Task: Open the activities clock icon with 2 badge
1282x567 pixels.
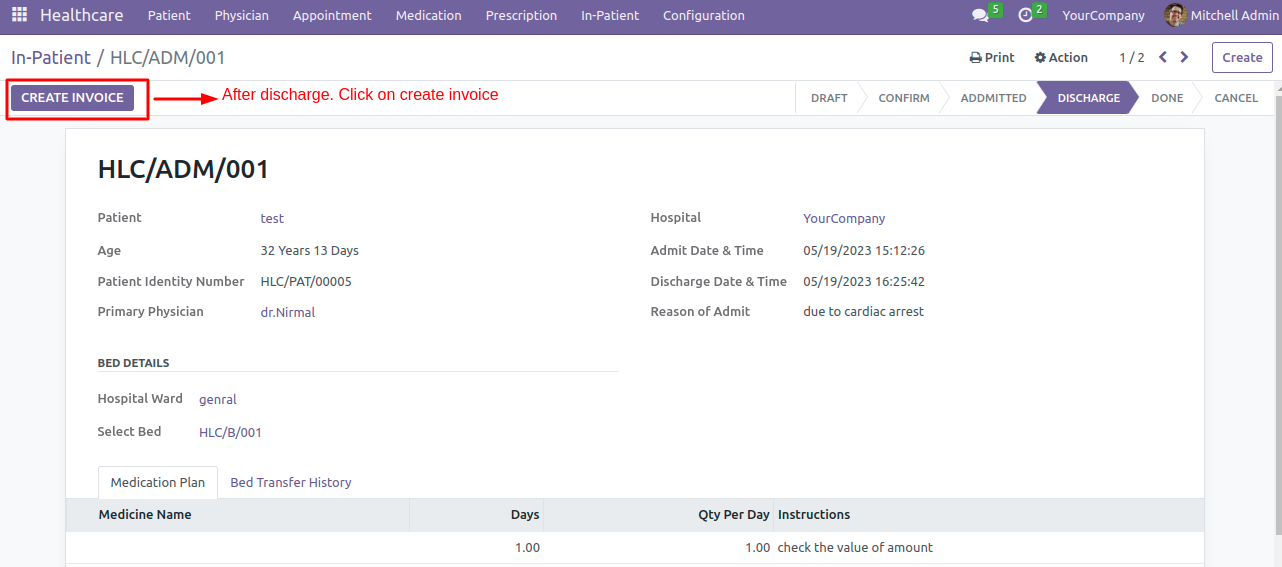Action: (1025, 16)
